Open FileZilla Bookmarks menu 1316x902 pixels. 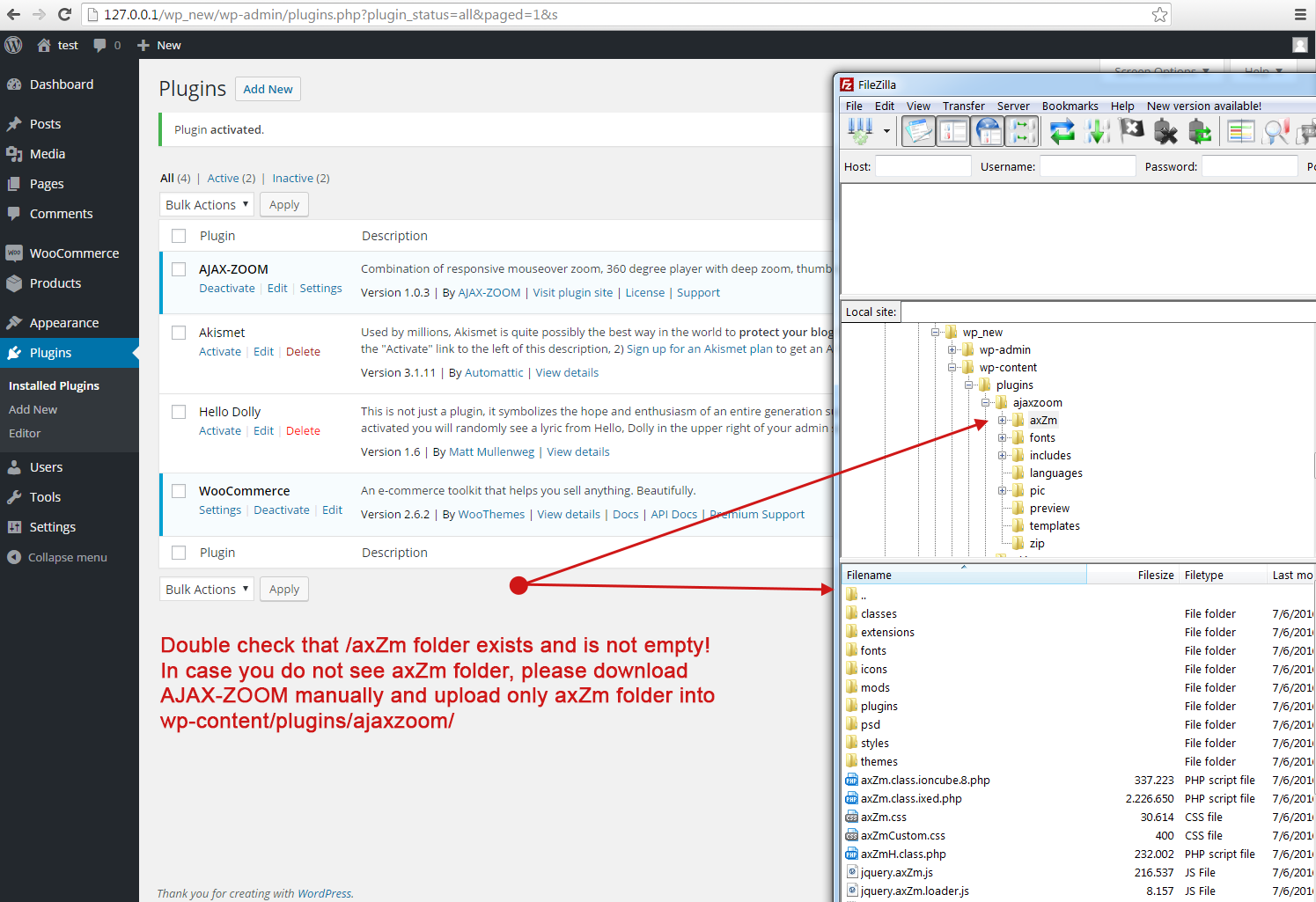tap(1070, 106)
